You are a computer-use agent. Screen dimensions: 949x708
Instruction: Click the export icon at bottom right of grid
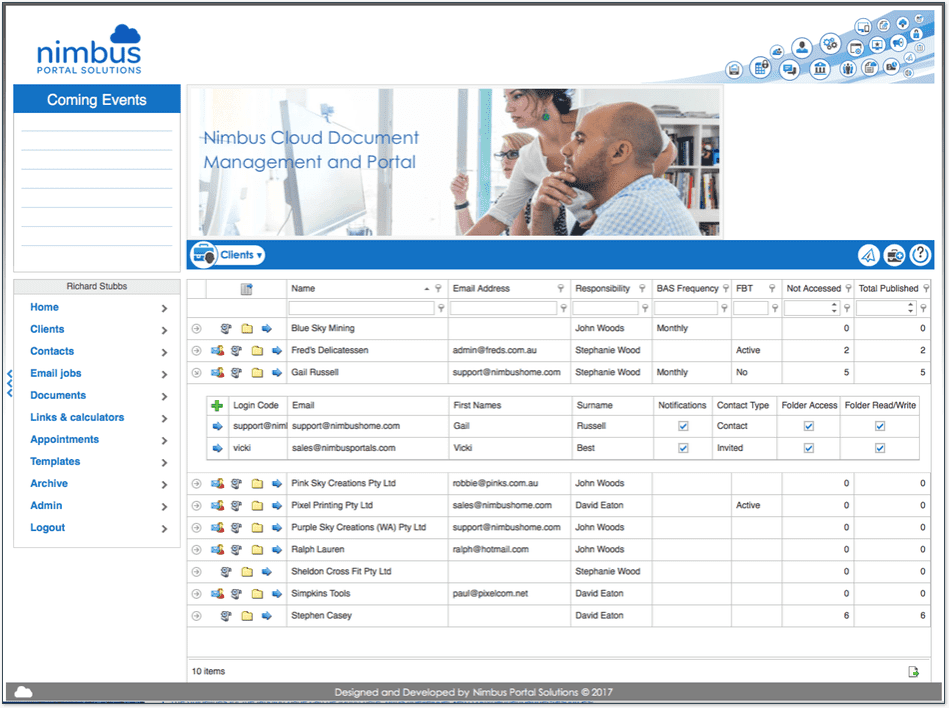[x=913, y=672]
